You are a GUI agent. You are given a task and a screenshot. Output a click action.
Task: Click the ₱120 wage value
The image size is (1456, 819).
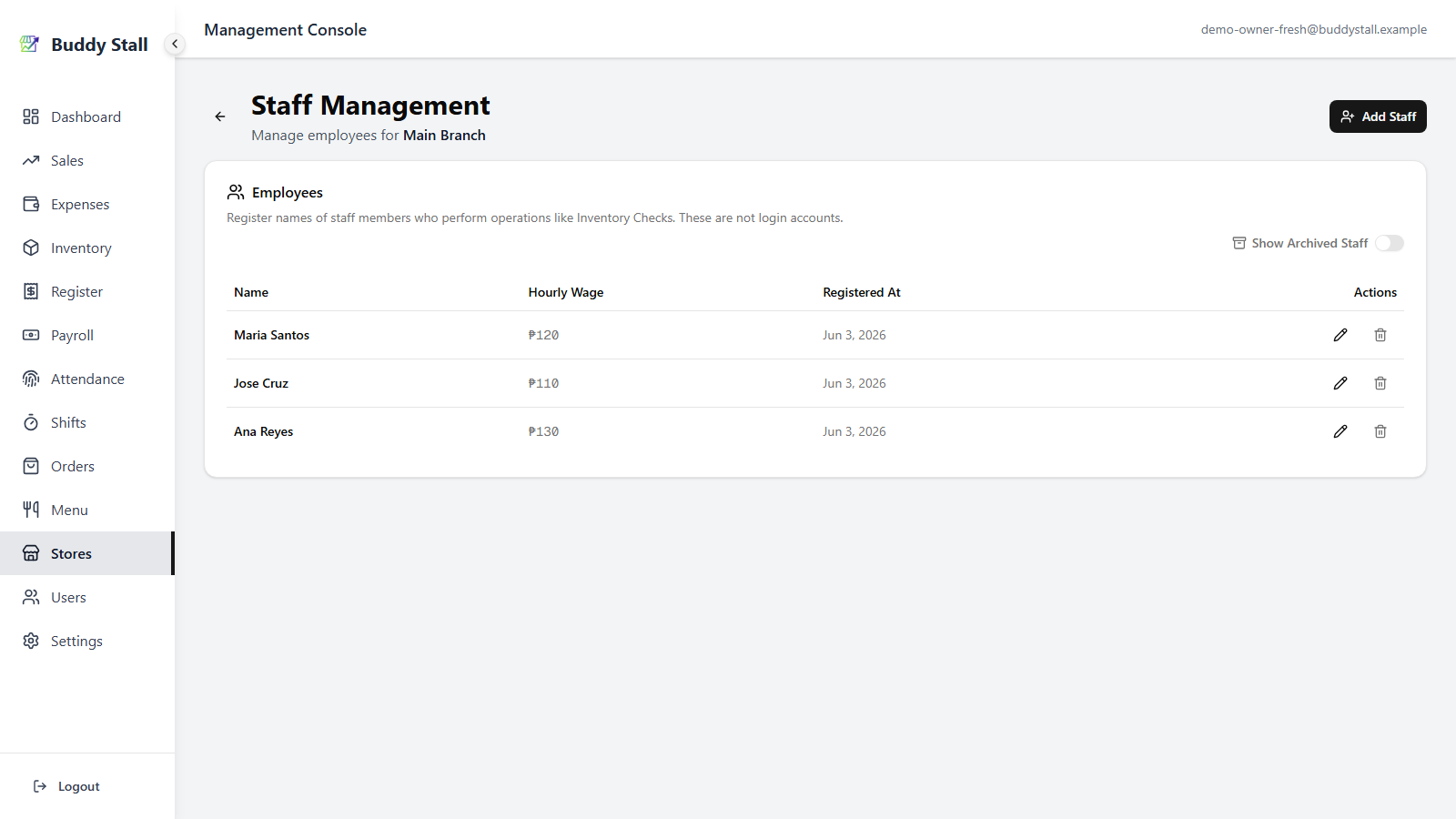point(543,335)
